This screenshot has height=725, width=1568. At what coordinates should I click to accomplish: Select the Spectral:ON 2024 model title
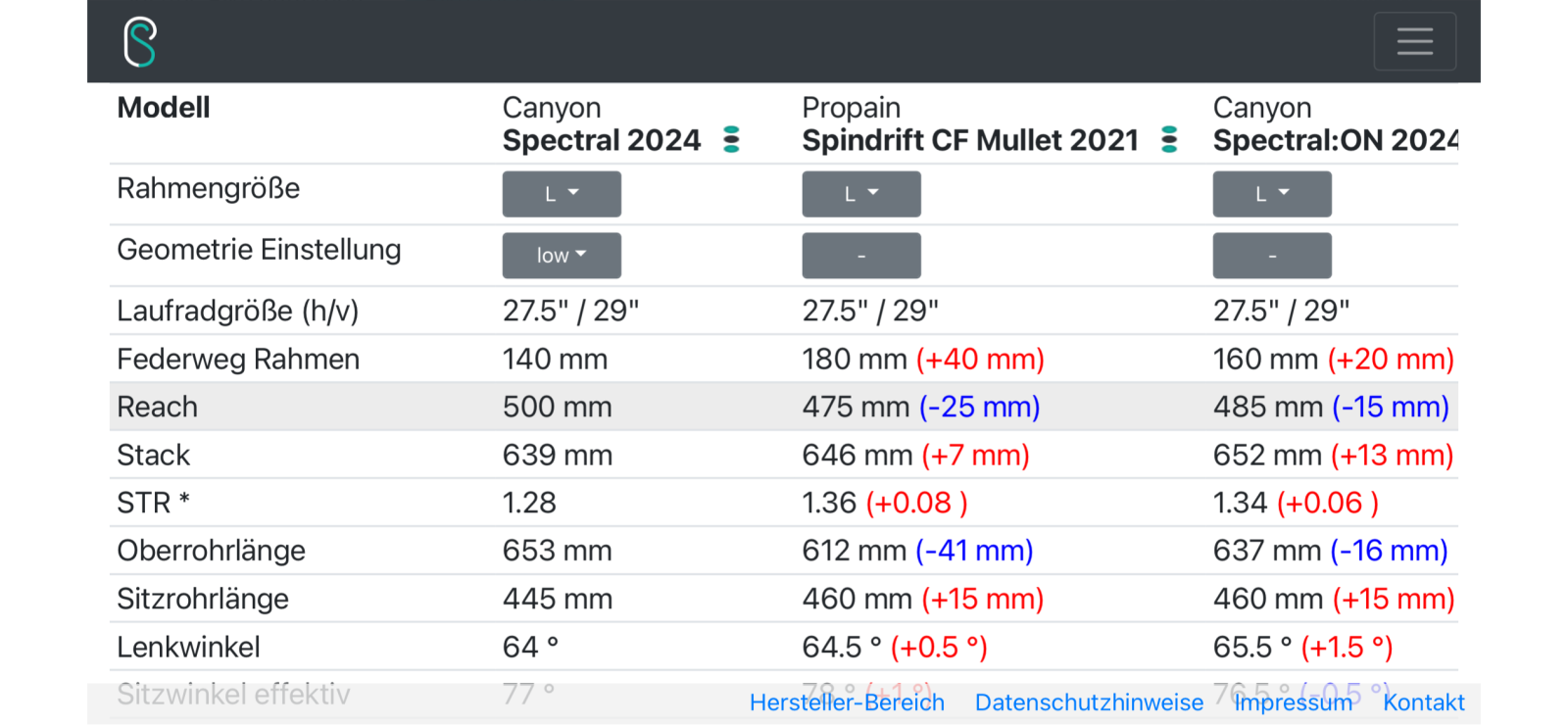pos(1336,140)
